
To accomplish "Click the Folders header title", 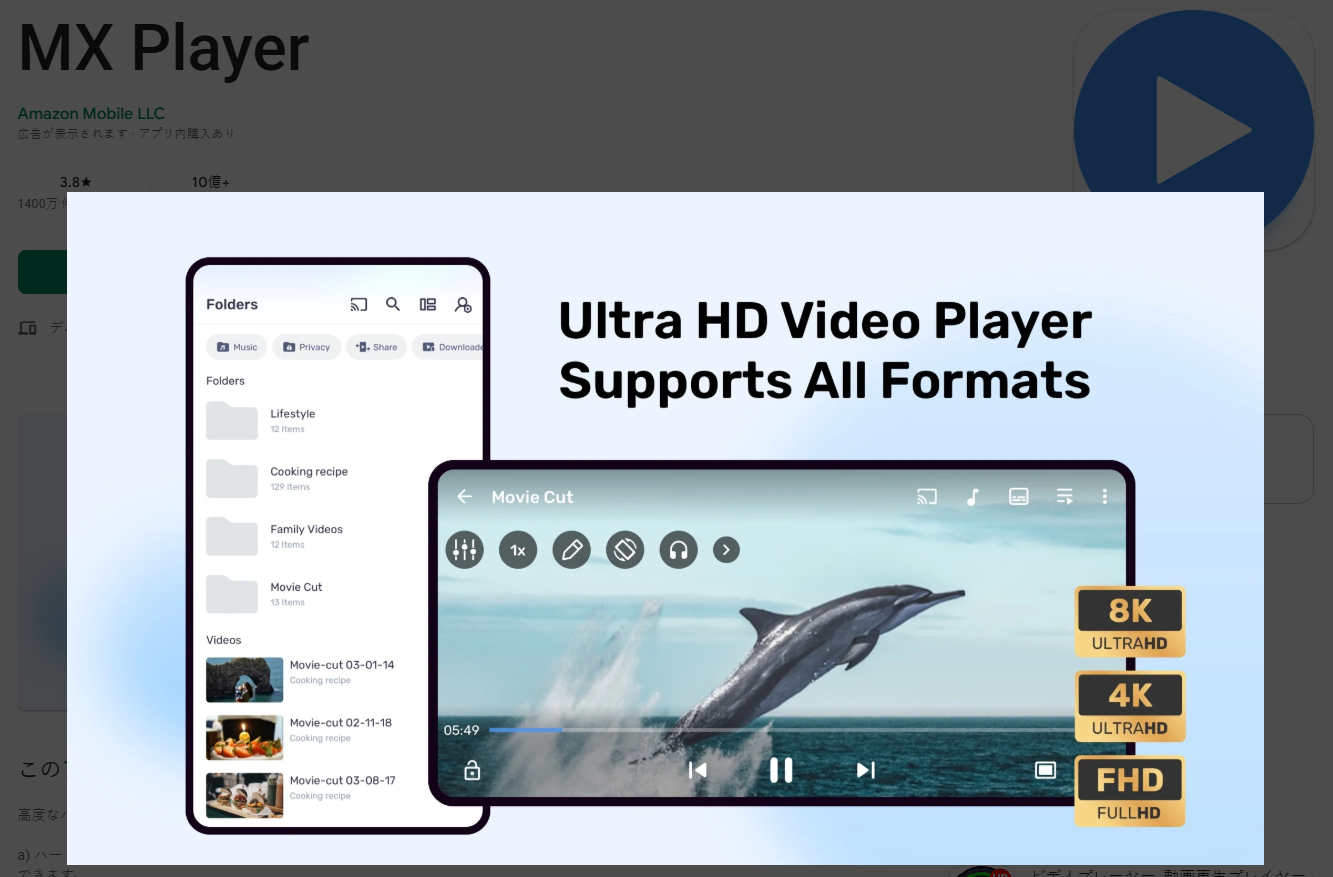I will tap(232, 305).
